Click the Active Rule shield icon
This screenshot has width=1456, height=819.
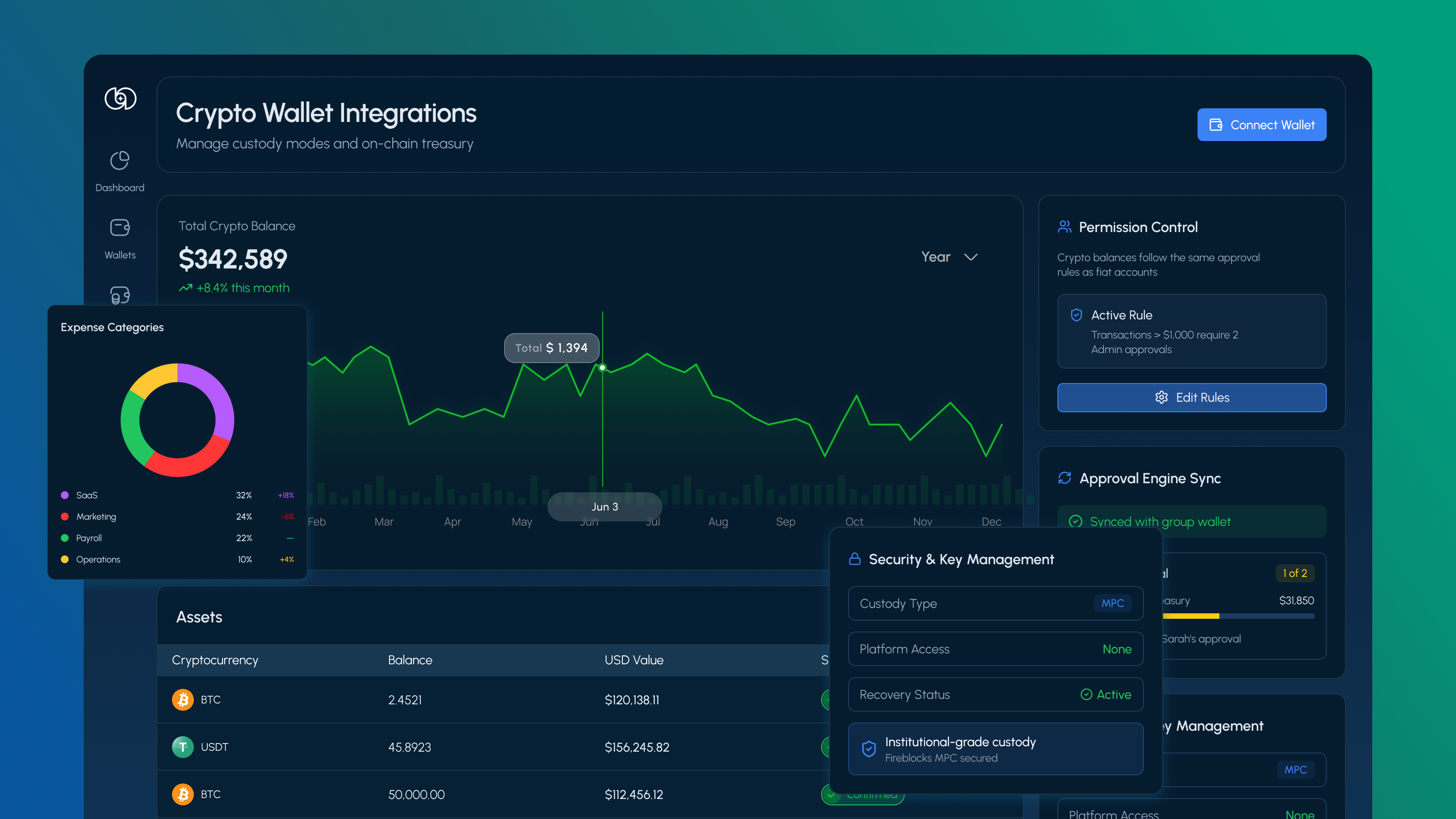pyautogui.click(x=1077, y=315)
